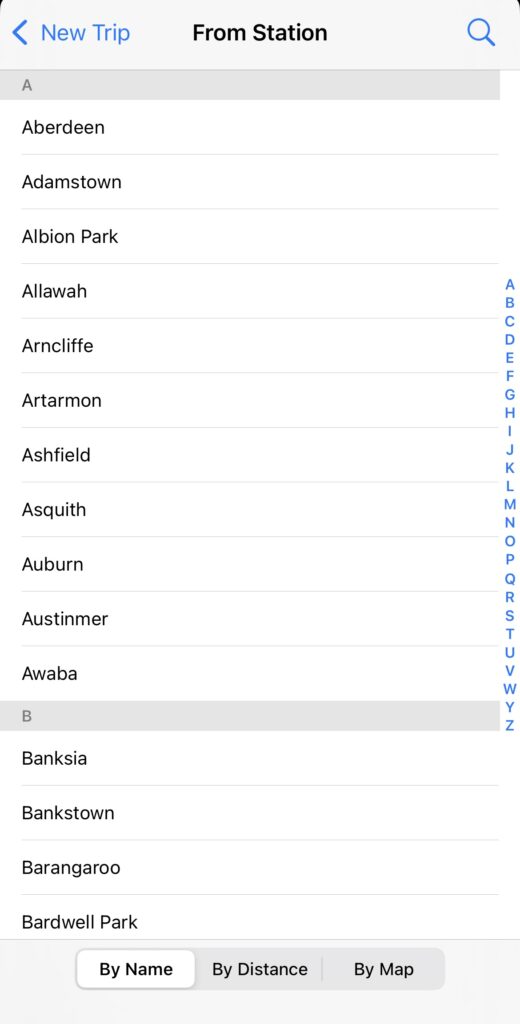Pick Artarmon as departure station
This screenshot has width=520, height=1024.
click(250, 400)
